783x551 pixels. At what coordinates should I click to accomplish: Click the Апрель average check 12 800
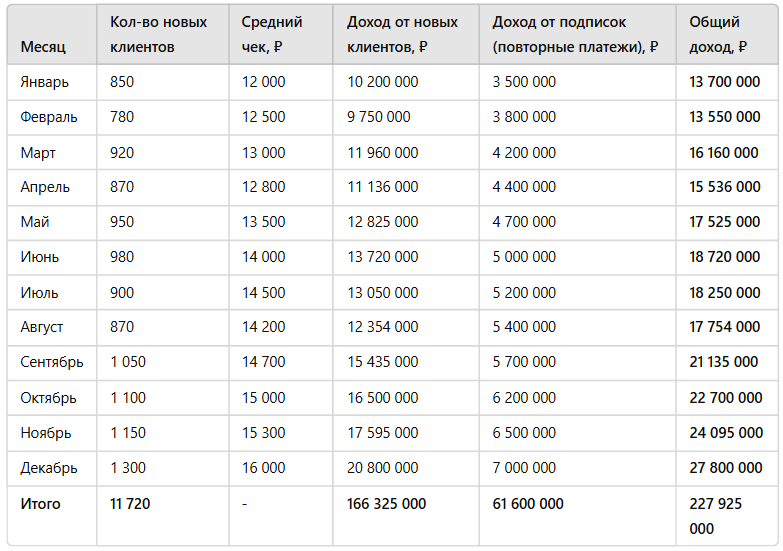[x=263, y=187]
